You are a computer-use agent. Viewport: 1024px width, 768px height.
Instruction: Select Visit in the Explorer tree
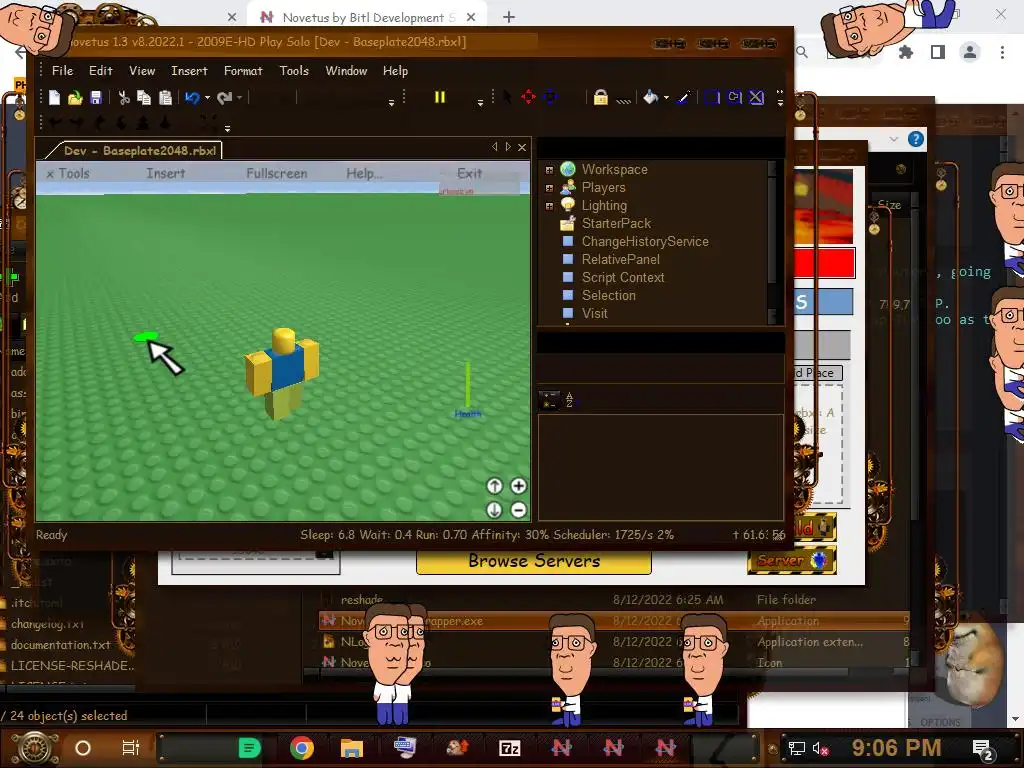594,313
